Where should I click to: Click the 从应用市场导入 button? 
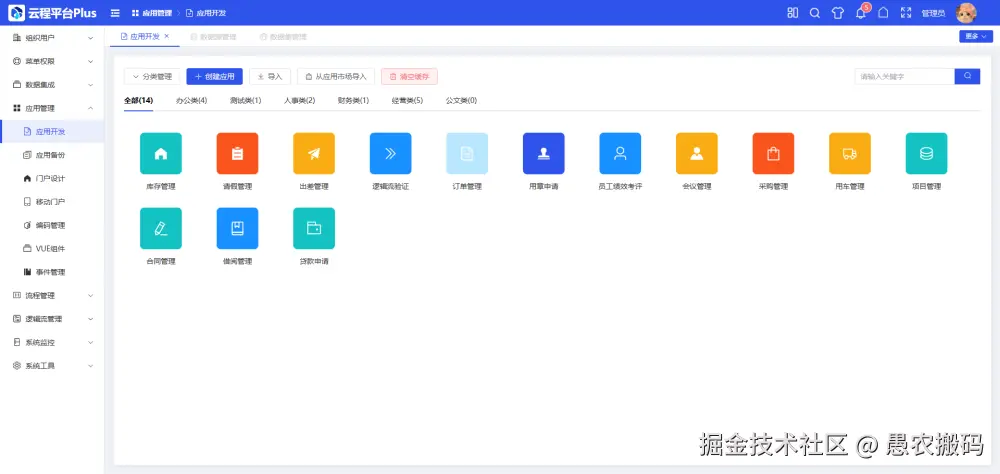(x=336, y=77)
